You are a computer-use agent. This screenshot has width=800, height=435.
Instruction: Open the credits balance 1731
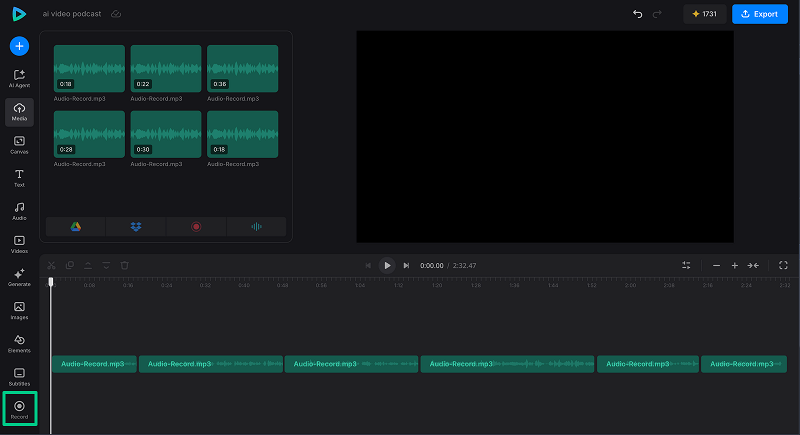click(705, 14)
